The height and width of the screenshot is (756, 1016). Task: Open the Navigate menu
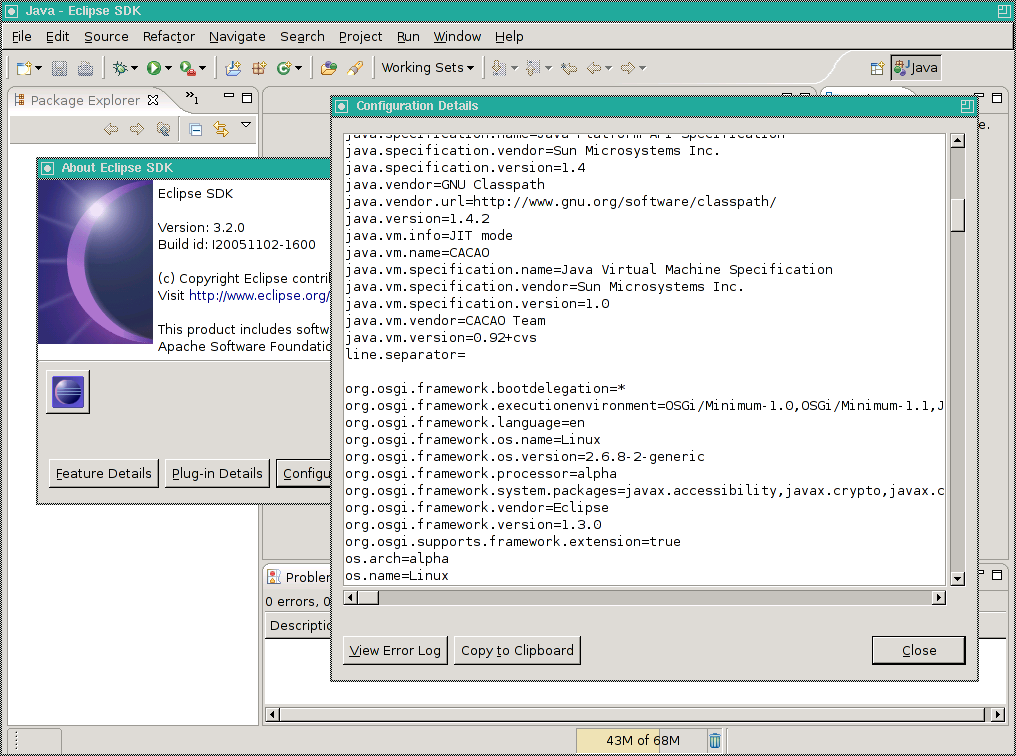tap(237, 37)
